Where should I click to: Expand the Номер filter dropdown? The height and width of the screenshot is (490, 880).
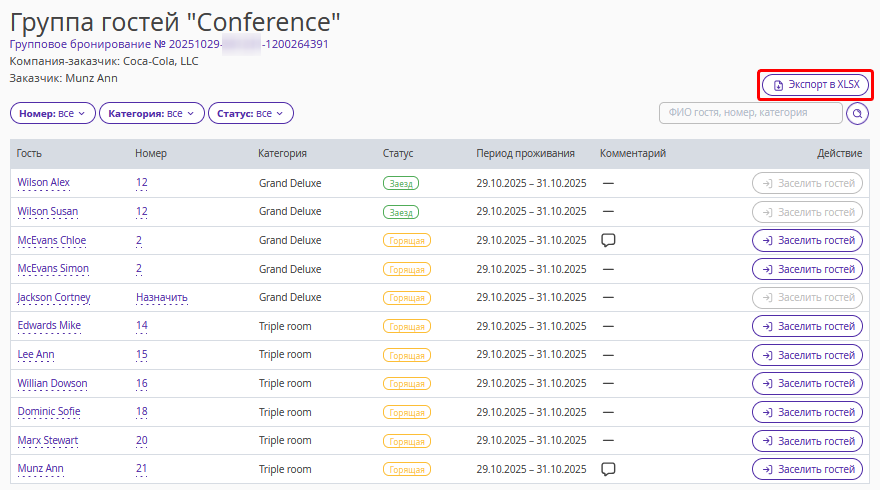[53, 114]
